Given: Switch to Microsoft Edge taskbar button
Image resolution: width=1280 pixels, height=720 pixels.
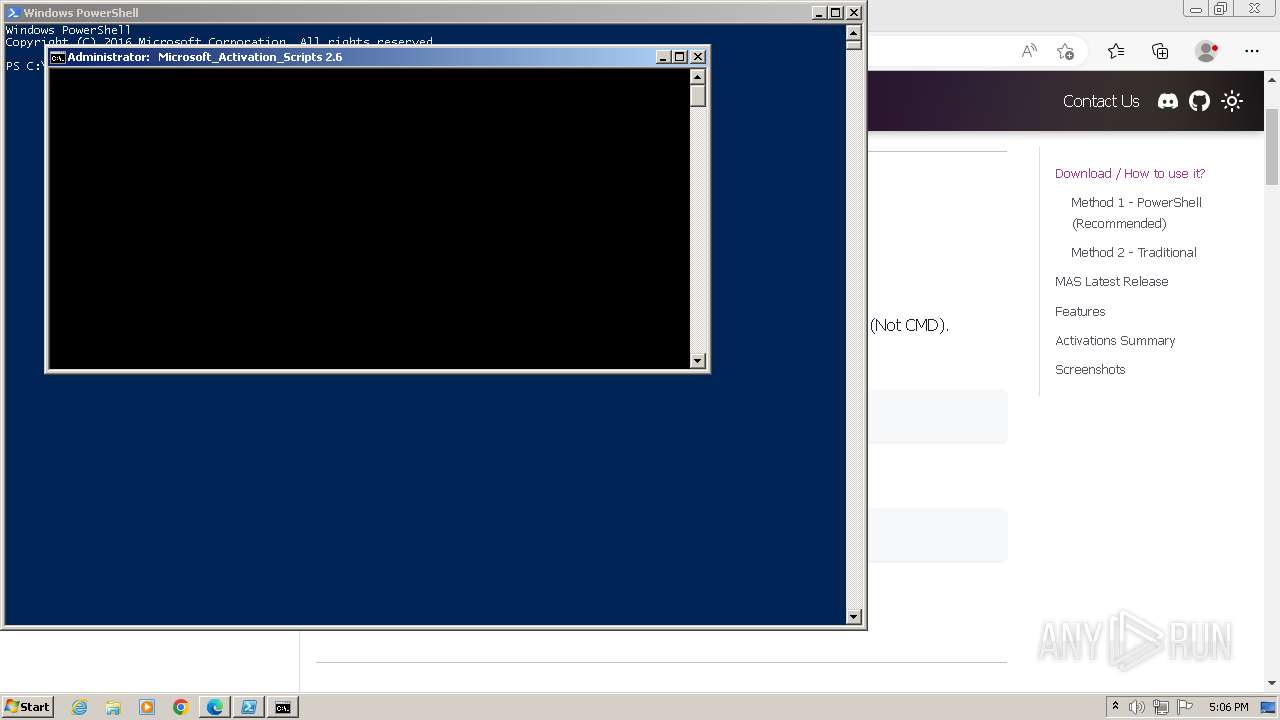Looking at the screenshot, I should [215, 707].
